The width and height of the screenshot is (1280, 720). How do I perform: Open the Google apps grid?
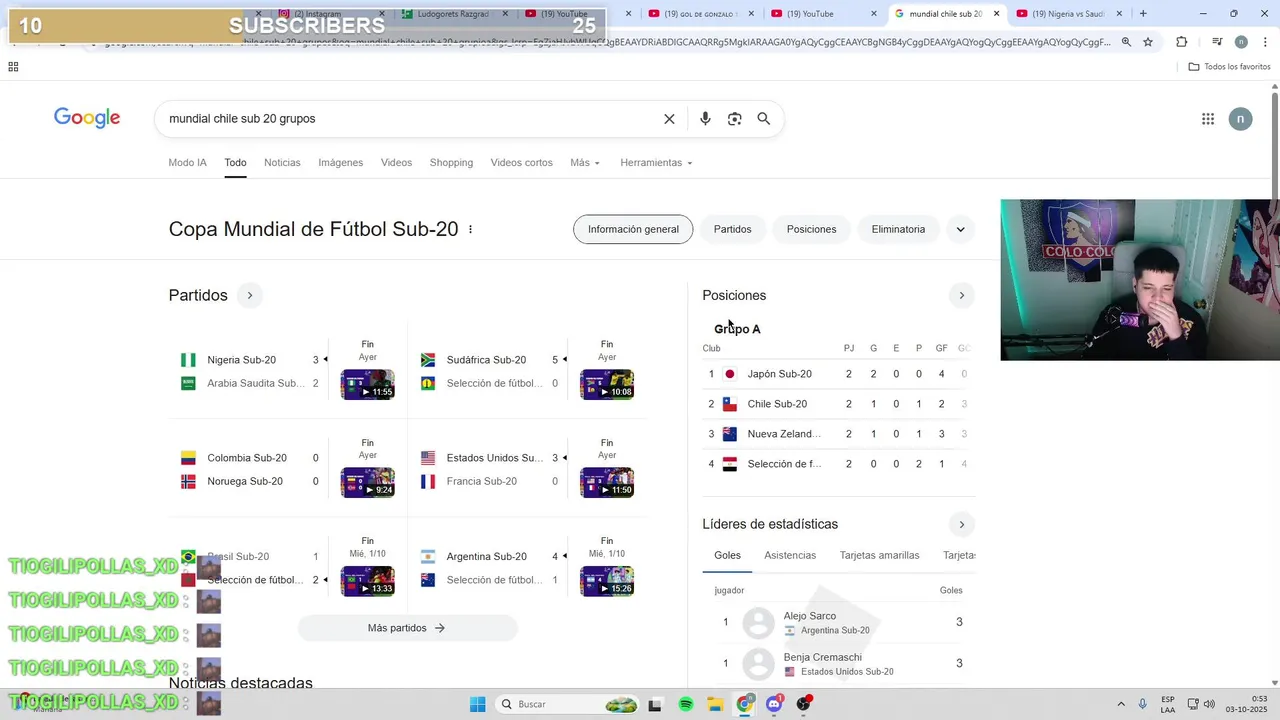pos(1208,119)
